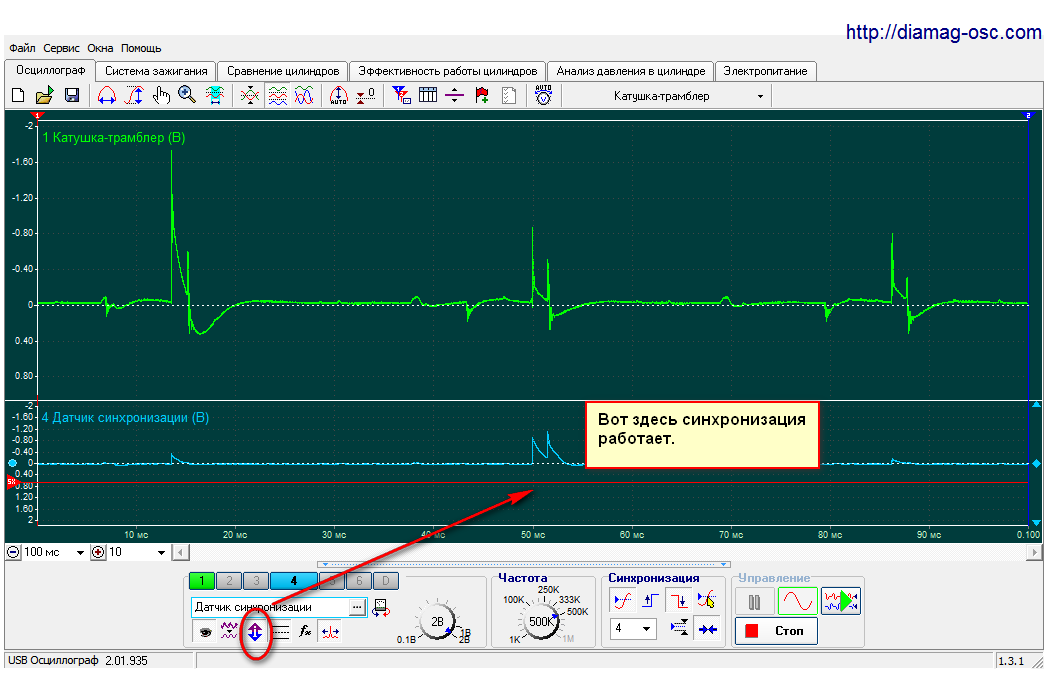Open the Эффективность работы цилиндров tab
This screenshot has height=673, width=1056.
pyautogui.click(x=448, y=71)
